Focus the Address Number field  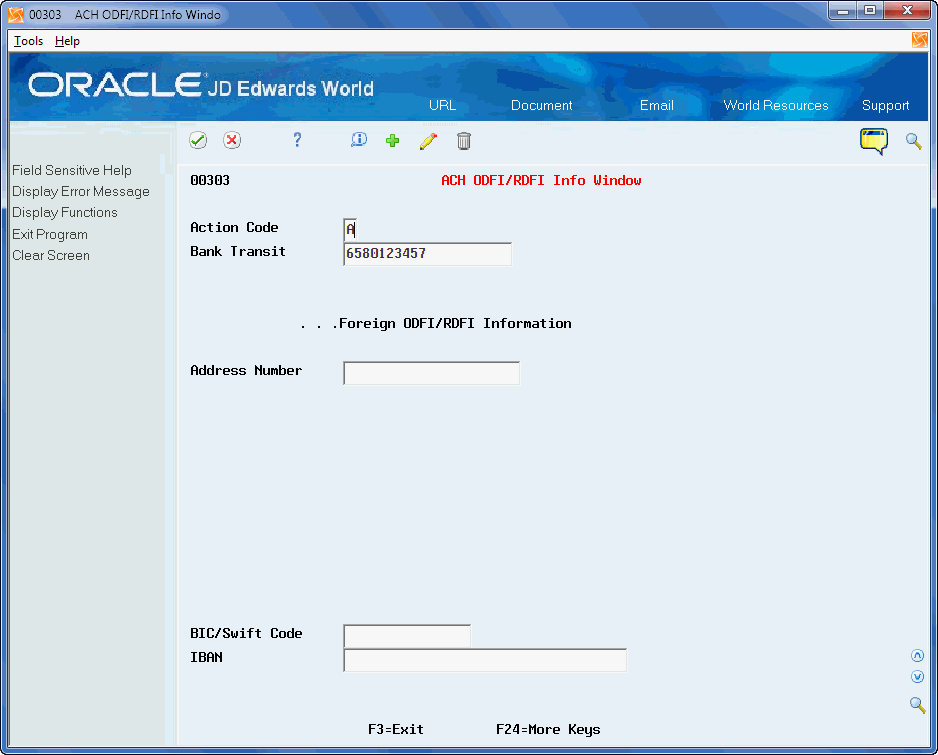pyautogui.click(x=431, y=373)
